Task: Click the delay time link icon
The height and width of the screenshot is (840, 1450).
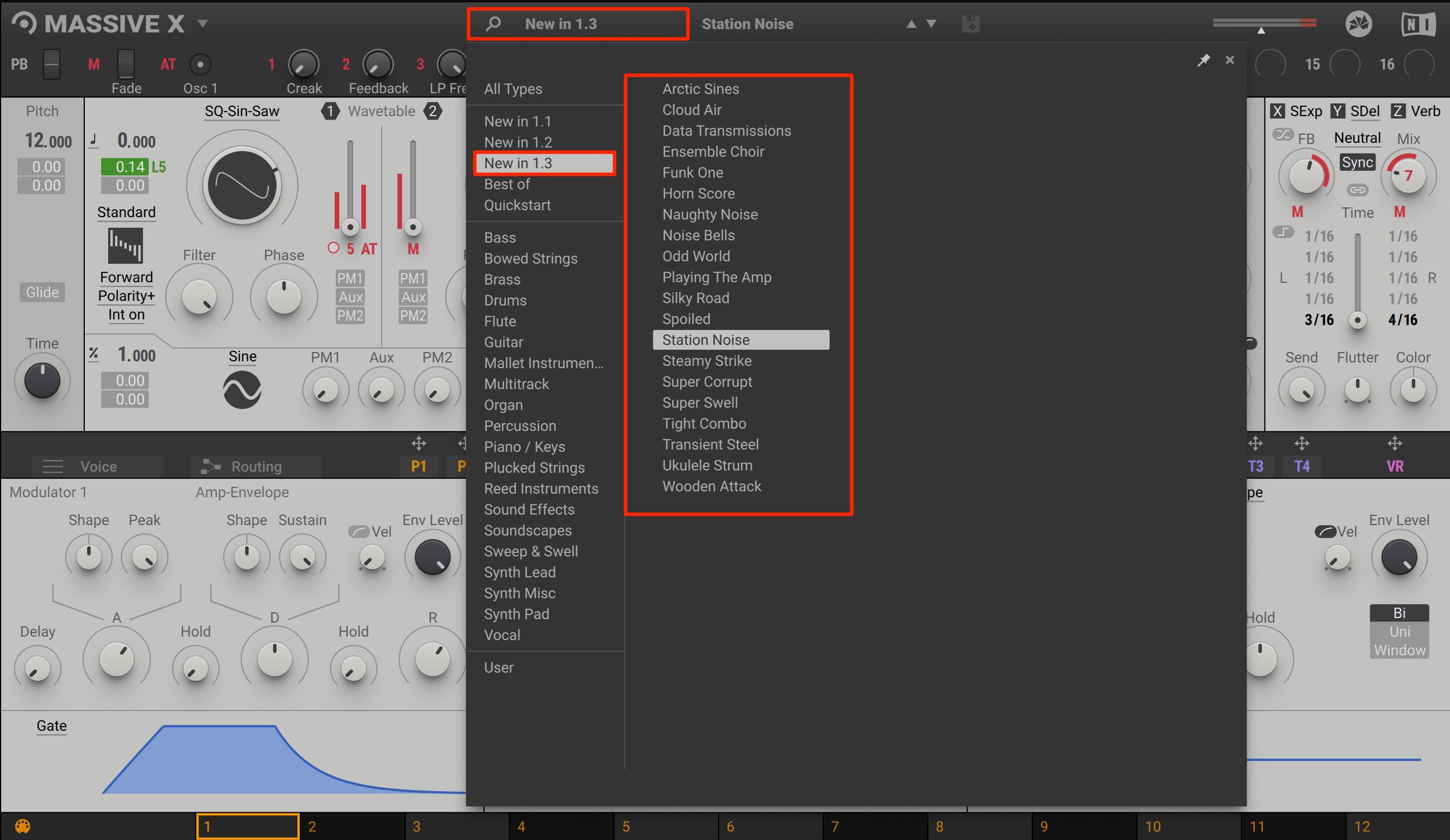Action: pos(1358,190)
